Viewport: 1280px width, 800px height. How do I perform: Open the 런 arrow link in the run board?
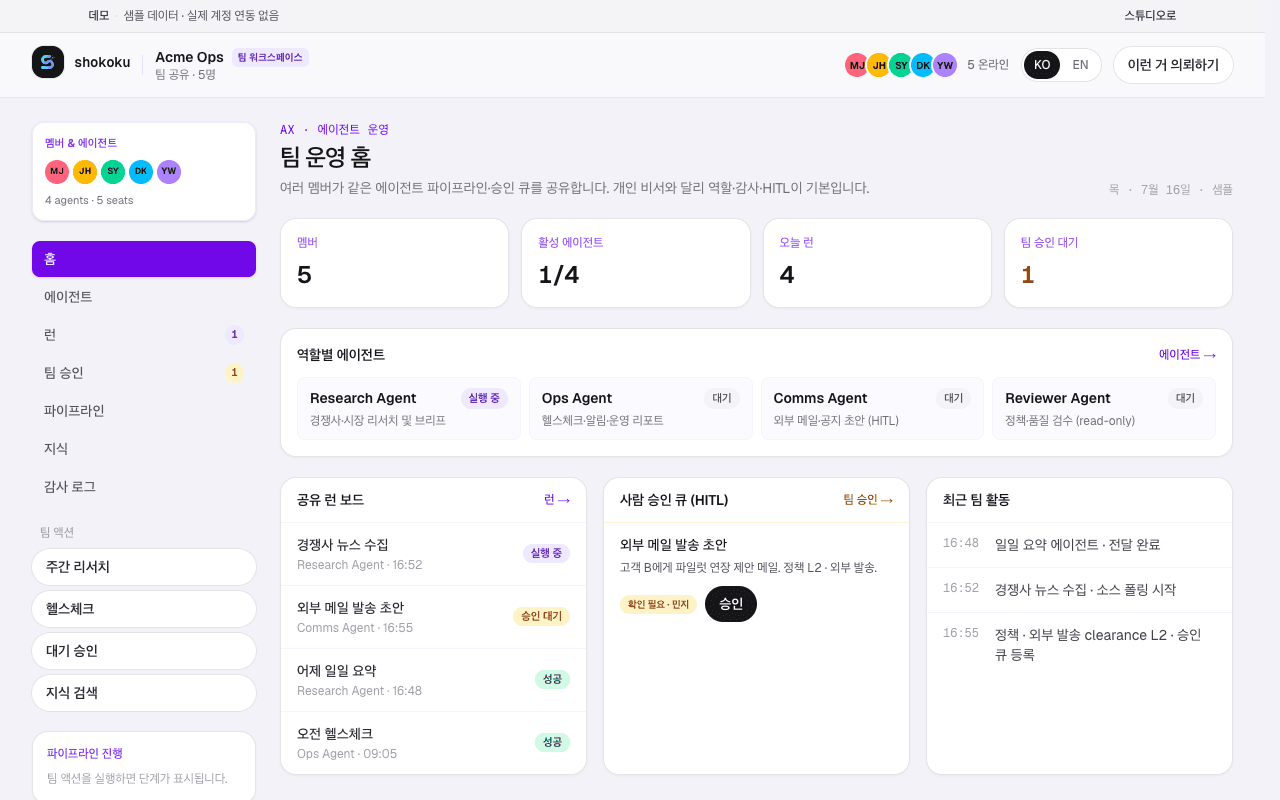[x=557, y=500]
